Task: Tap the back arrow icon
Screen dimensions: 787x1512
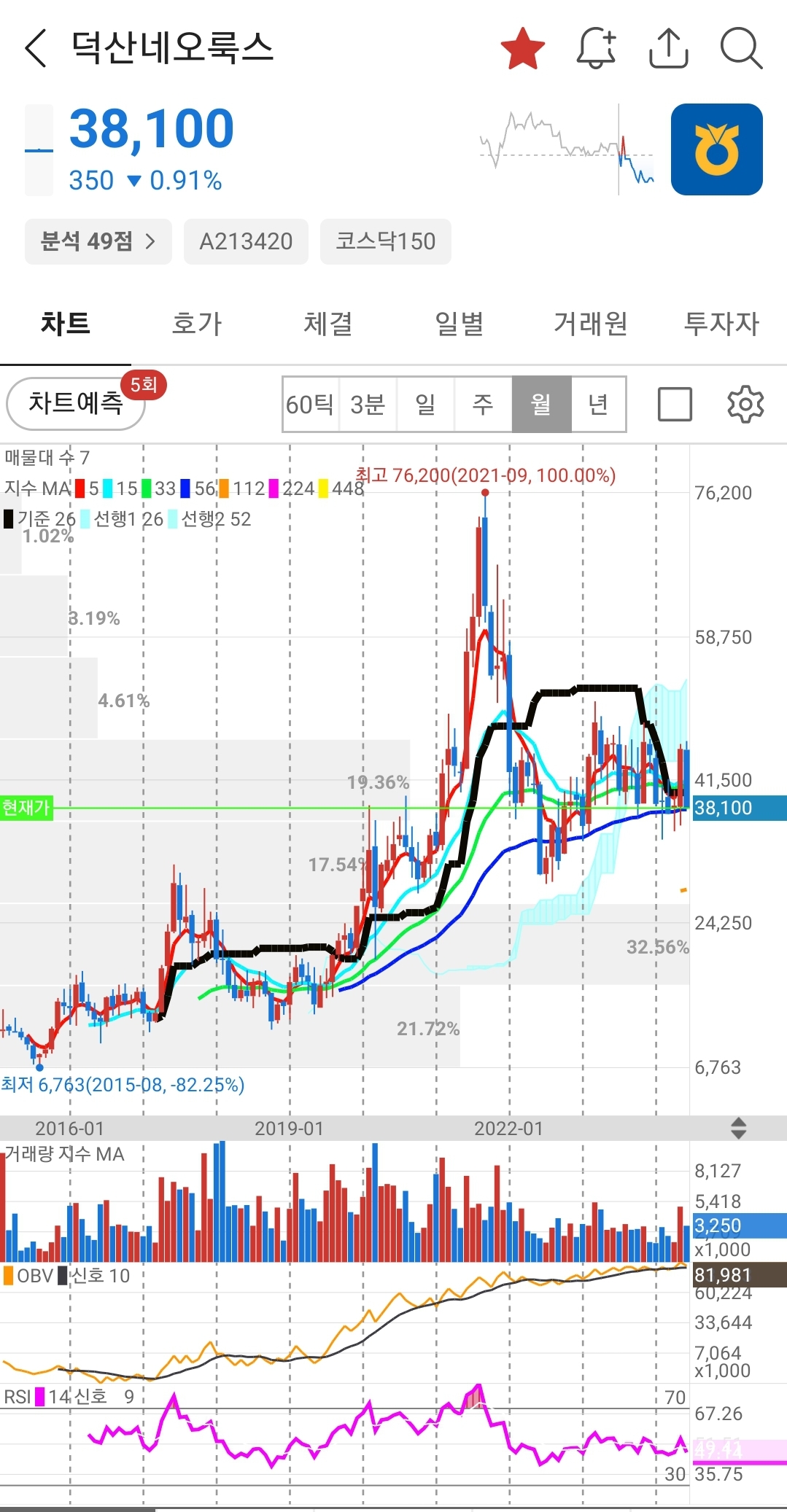Action: [x=35, y=48]
